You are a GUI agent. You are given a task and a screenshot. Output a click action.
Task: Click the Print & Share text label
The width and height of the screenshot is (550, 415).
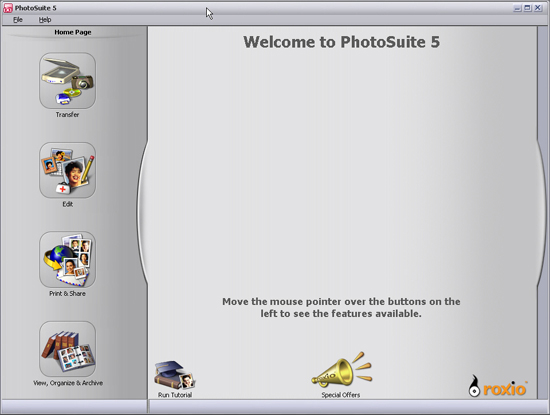(x=67, y=294)
